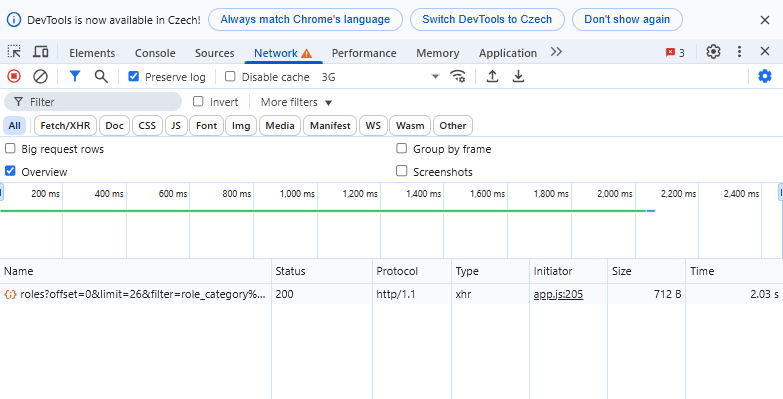The image size is (783, 399).
Task: Switch to the Console tab
Action: 155,53
